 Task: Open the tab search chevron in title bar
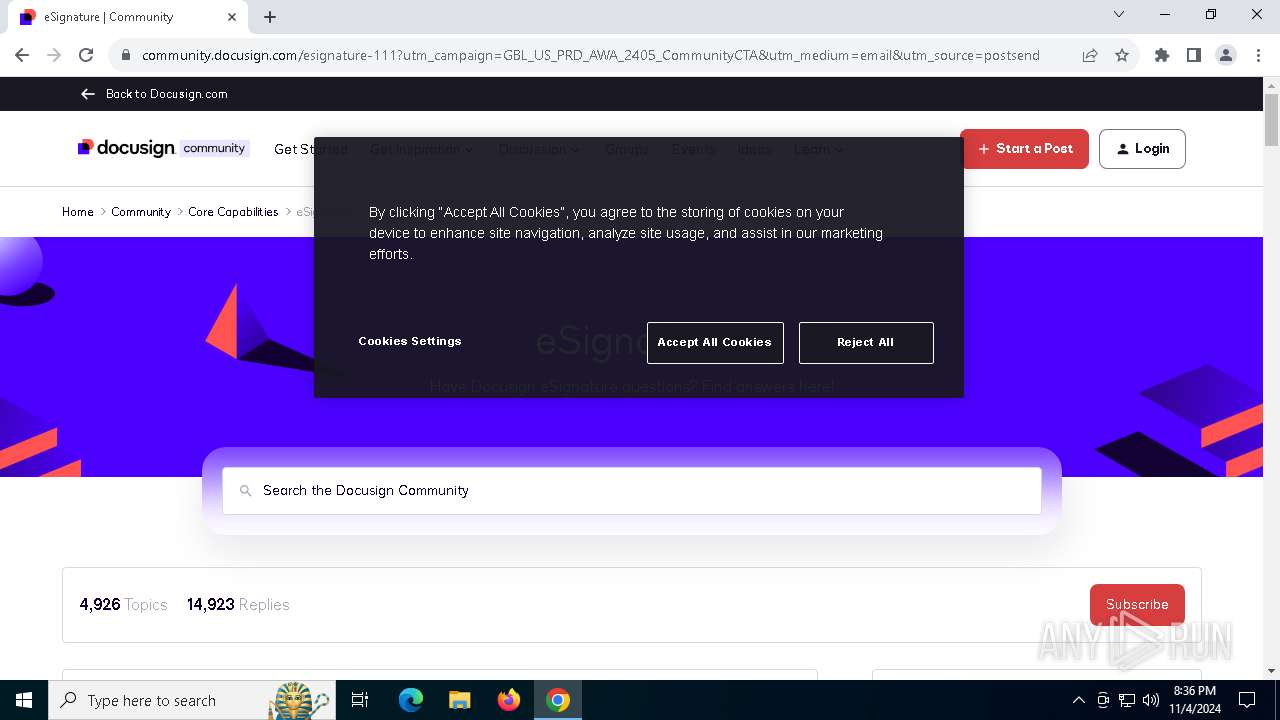pyautogui.click(x=1119, y=15)
